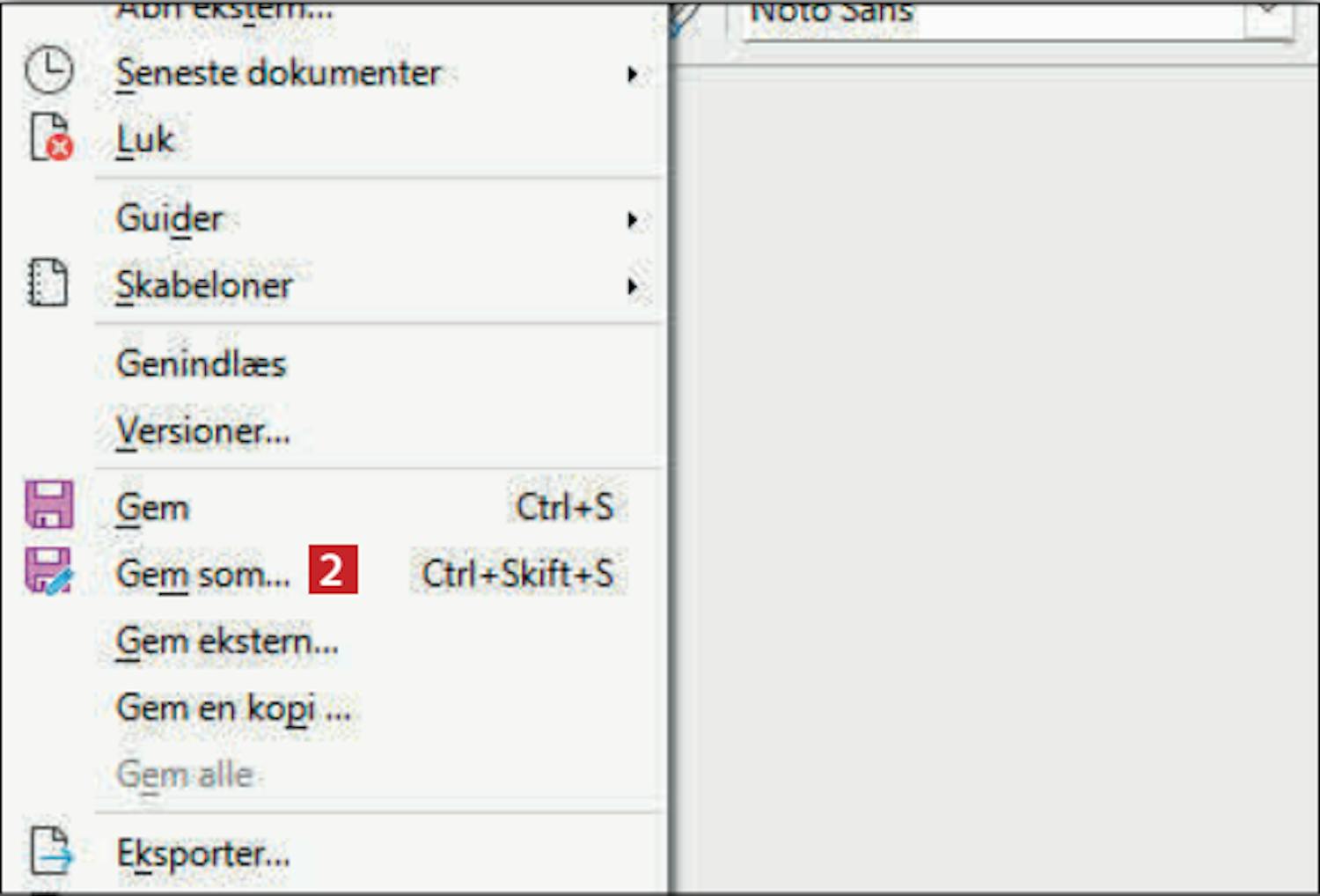This screenshot has width=1320, height=896.
Task: Select Gem en kopi ... entry
Action: point(233,708)
